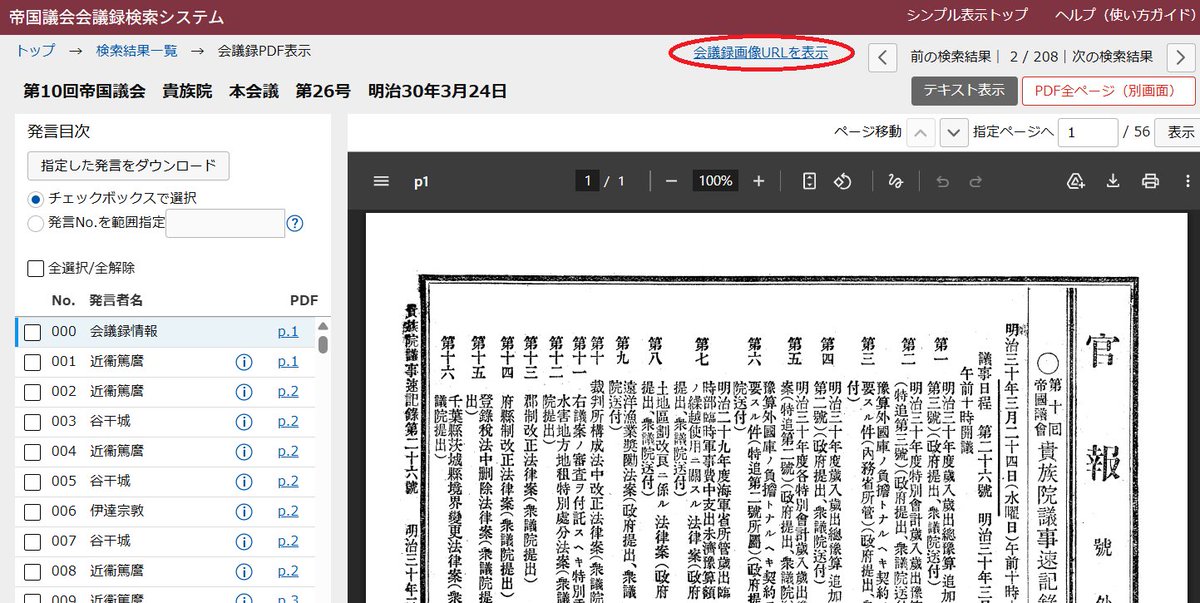Screen dimensions: 1200x603
Task: Click the speech list scroll-up arrow
Action: pos(323,326)
